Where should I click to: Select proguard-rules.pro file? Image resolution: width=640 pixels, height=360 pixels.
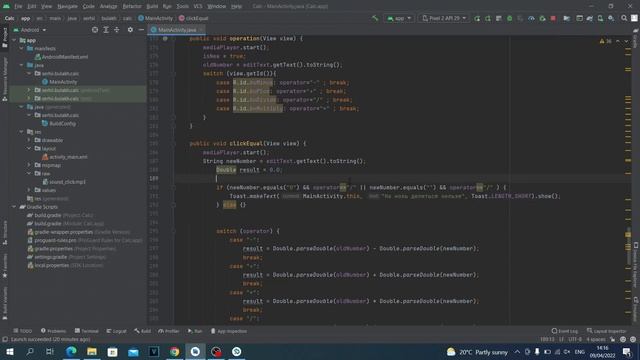(84, 240)
